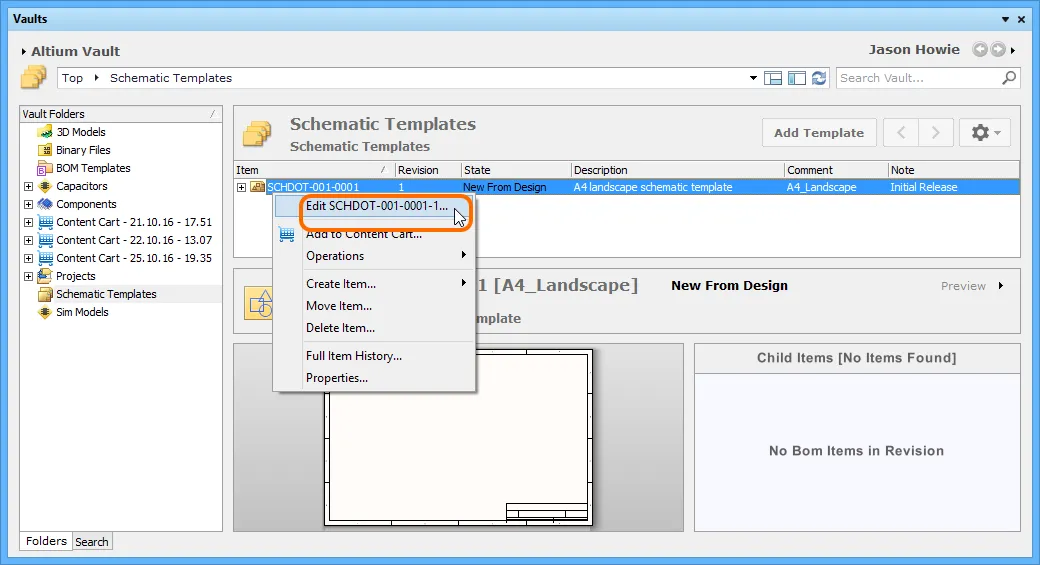
Task: Sort by the Revision column header
Action: click(428, 170)
